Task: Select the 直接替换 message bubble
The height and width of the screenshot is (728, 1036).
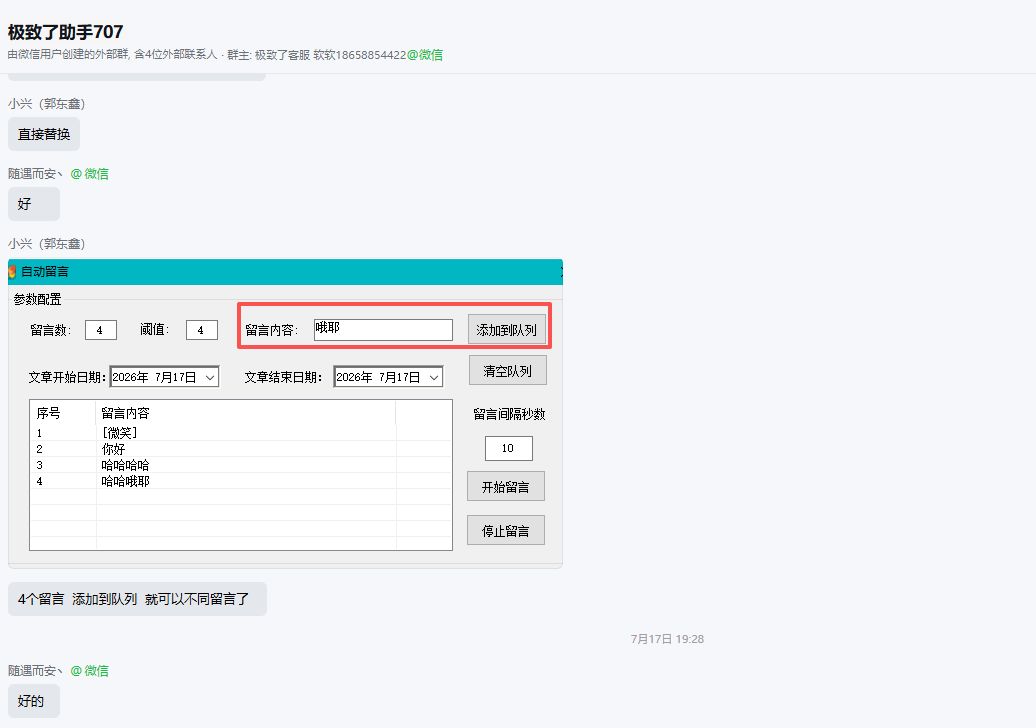Action: point(44,134)
